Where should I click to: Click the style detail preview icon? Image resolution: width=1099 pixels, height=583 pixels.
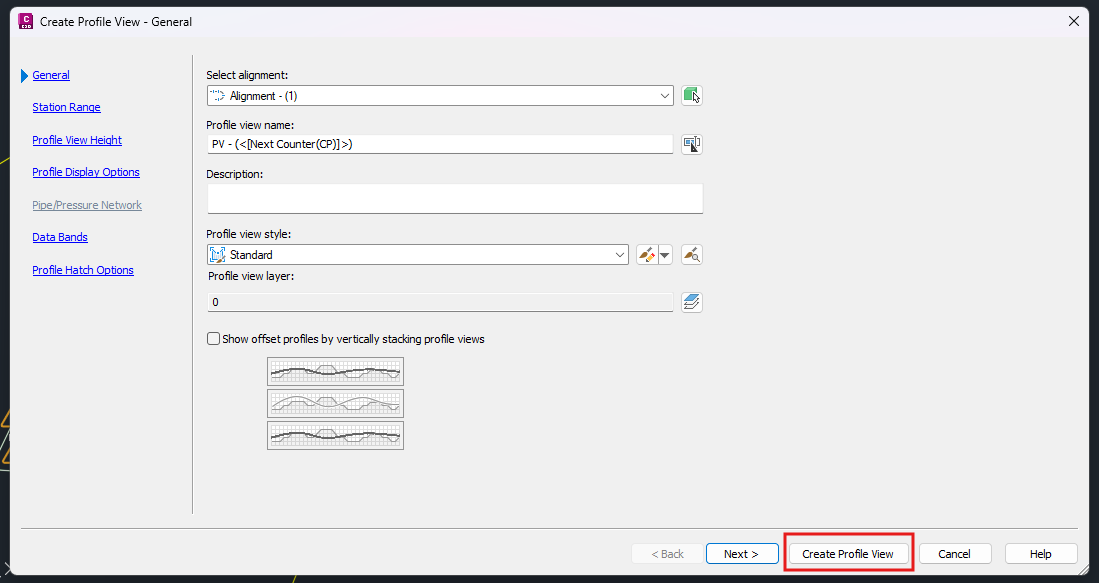point(692,255)
